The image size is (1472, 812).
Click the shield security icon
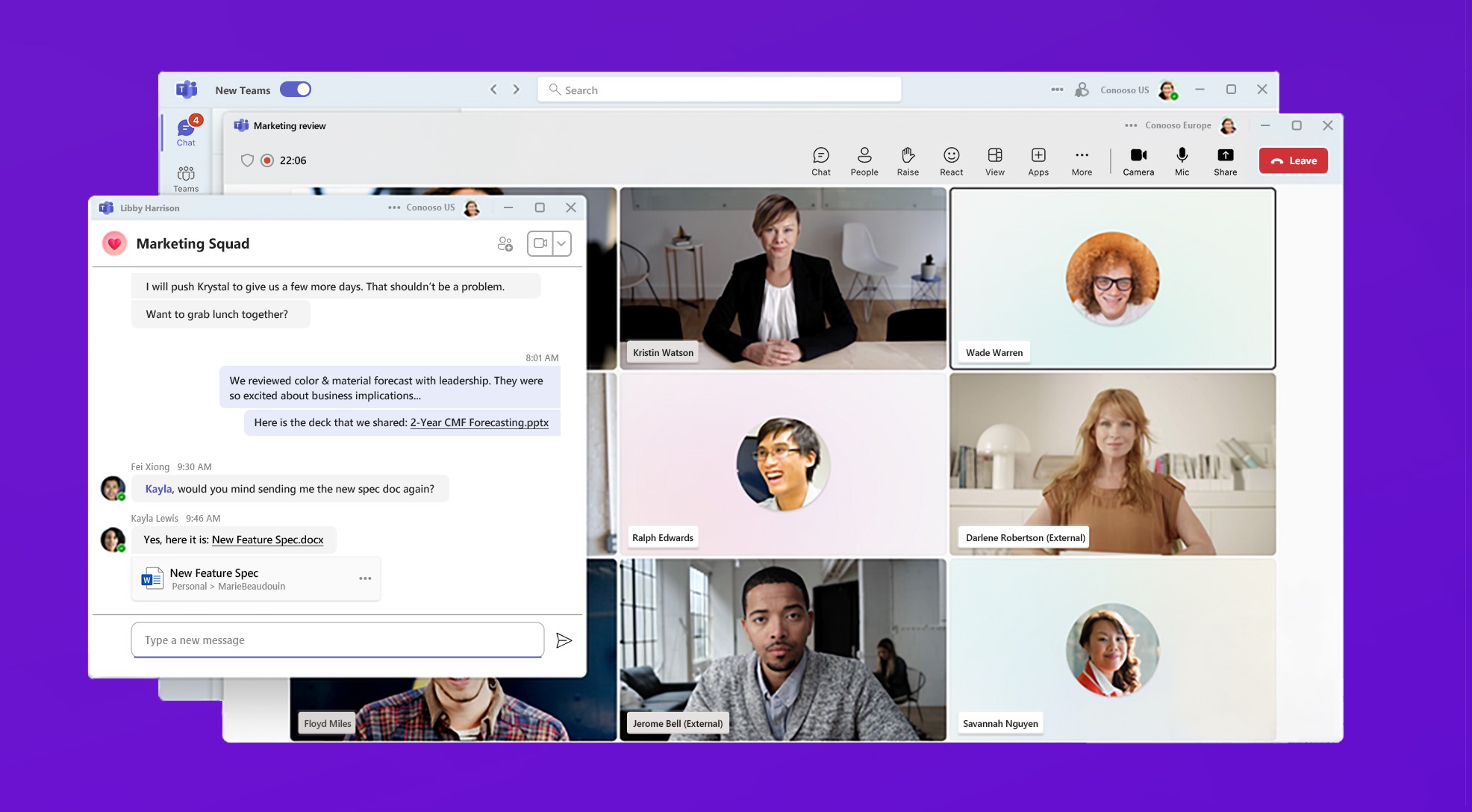pos(247,160)
